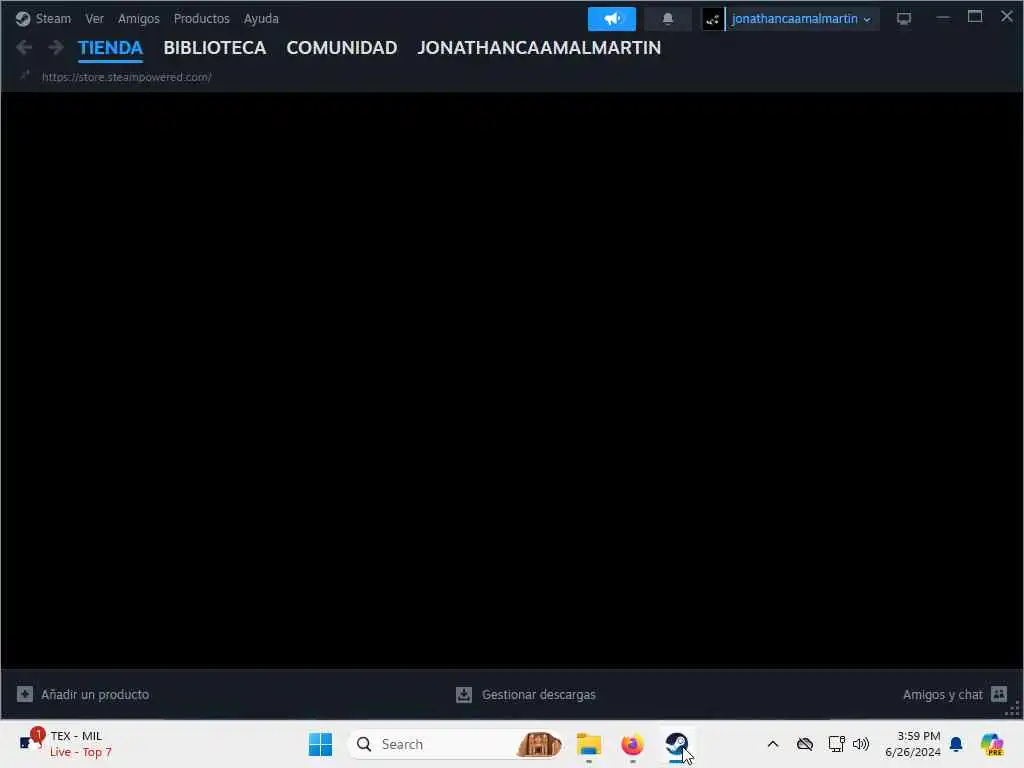The height and width of the screenshot is (768, 1024).
Task: Click the resize grip at the Steam window corner
Action: point(1014,710)
